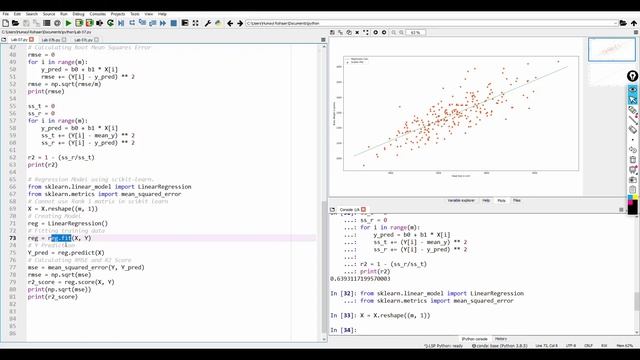Run cell and advance icon

(x=89, y=23)
